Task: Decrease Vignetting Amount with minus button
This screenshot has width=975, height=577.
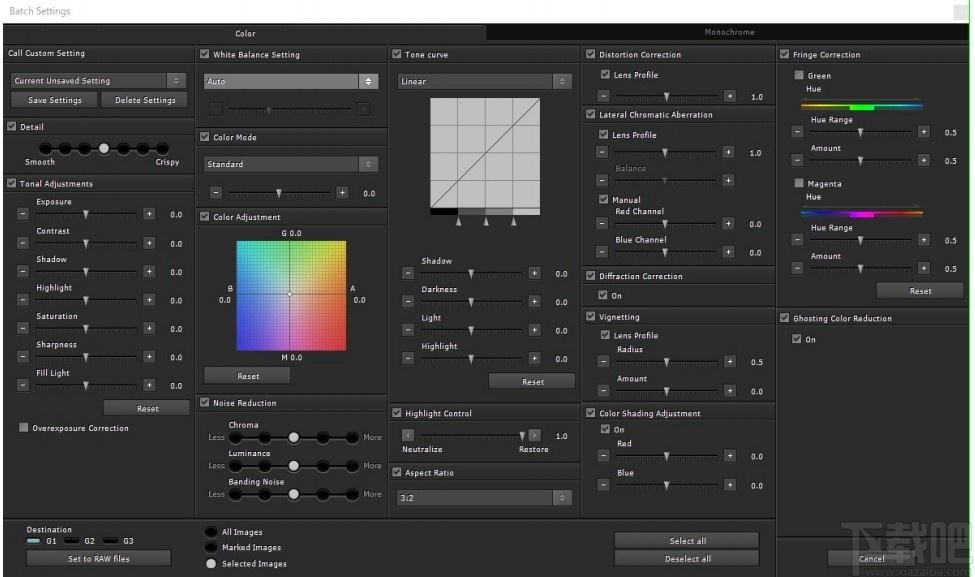Action: [604, 391]
